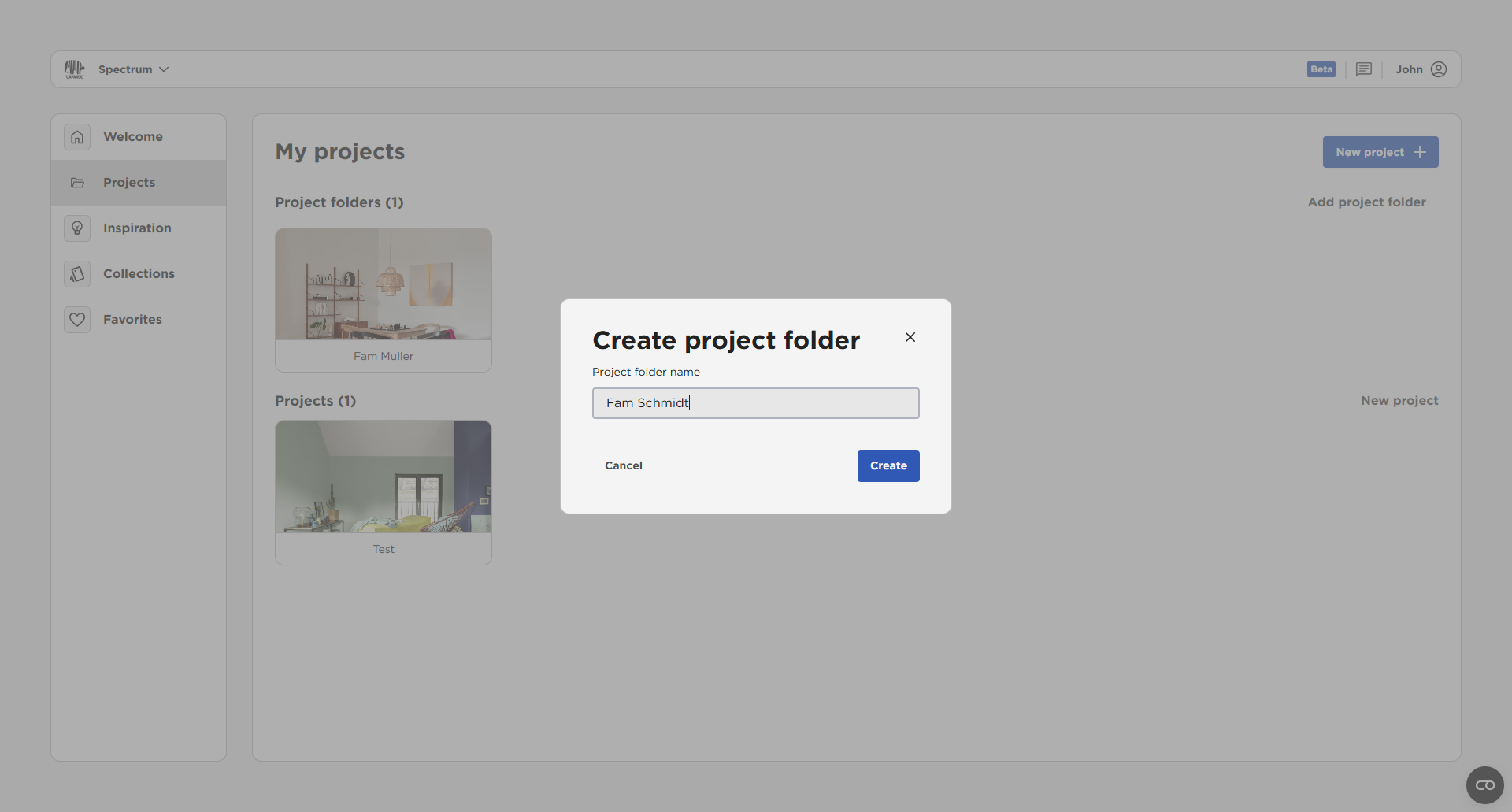This screenshot has width=1512, height=812.
Task: Click the Beta badge in the top bar
Action: (x=1321, y=69)
